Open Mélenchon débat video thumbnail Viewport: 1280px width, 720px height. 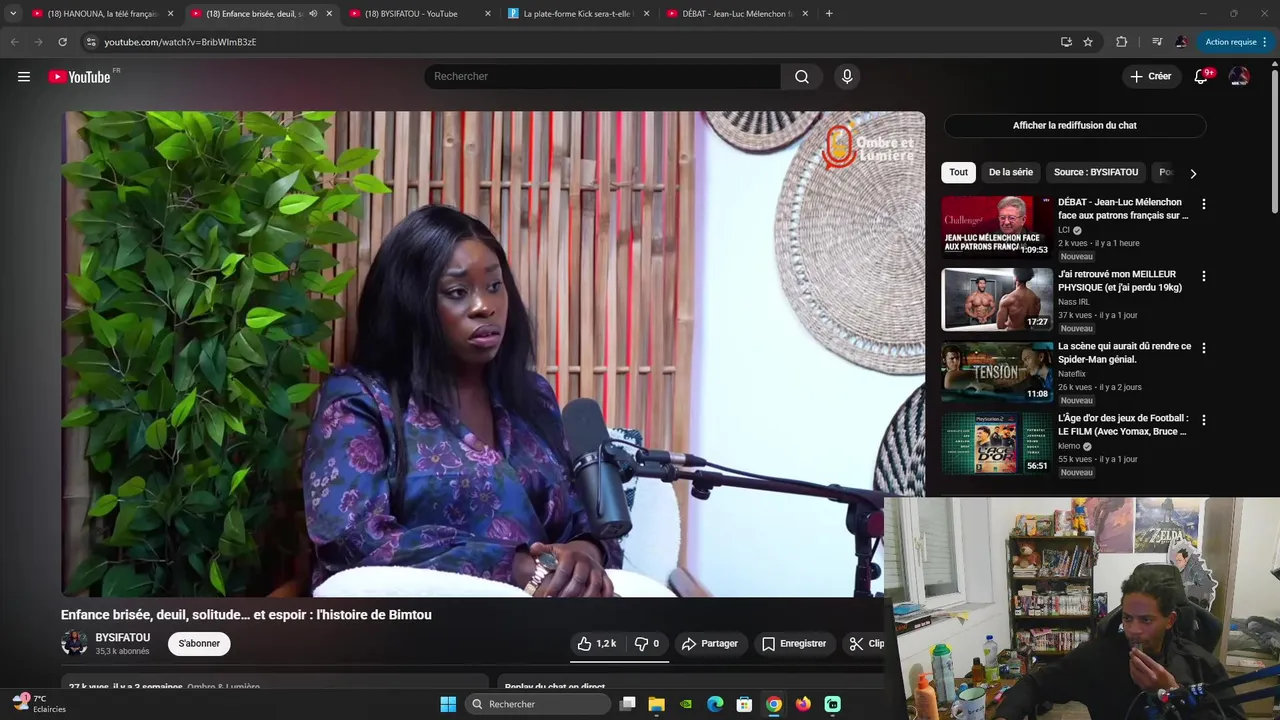[997, 227]
